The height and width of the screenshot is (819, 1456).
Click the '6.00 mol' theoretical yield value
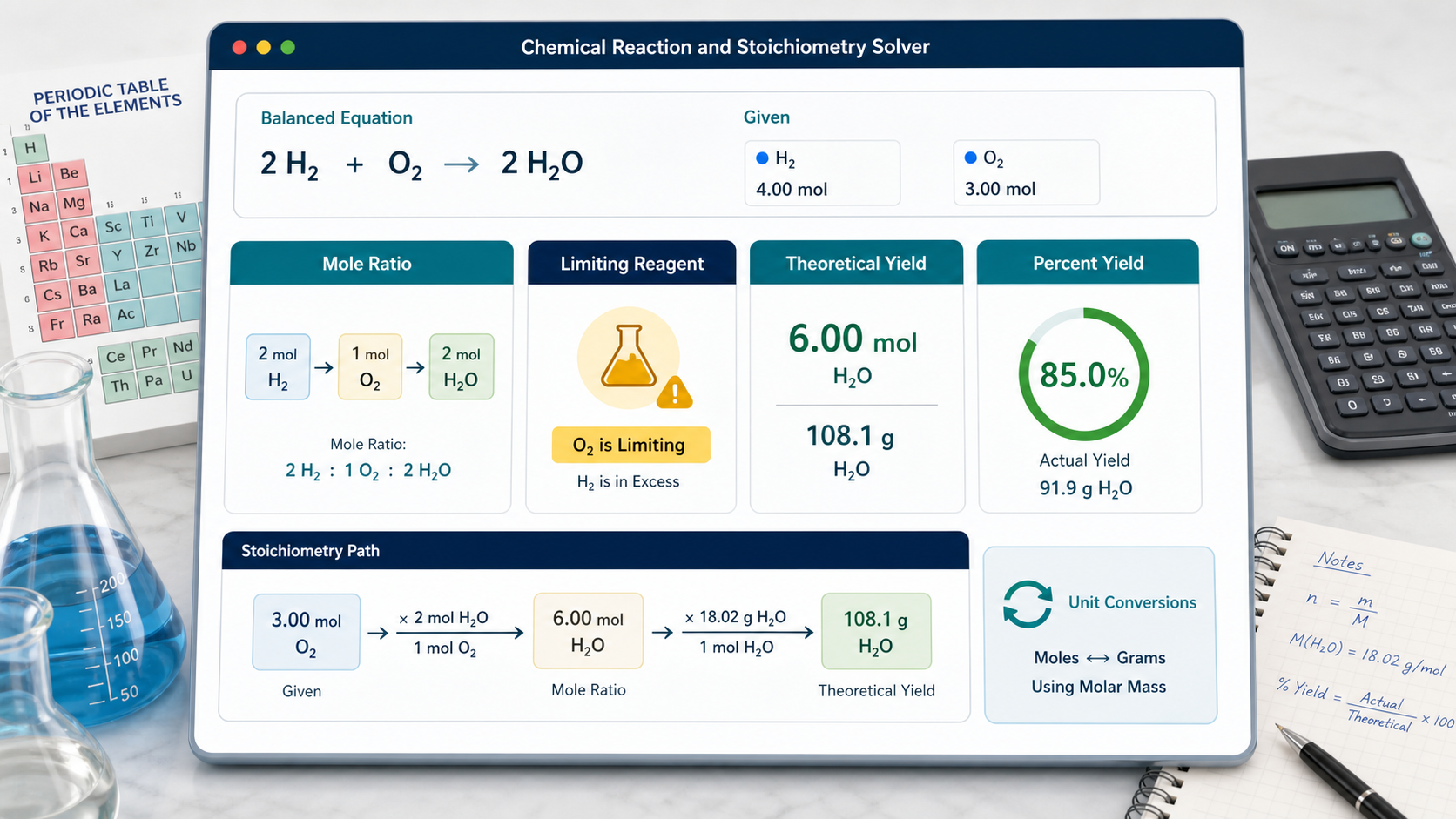[x=853, y=339]
